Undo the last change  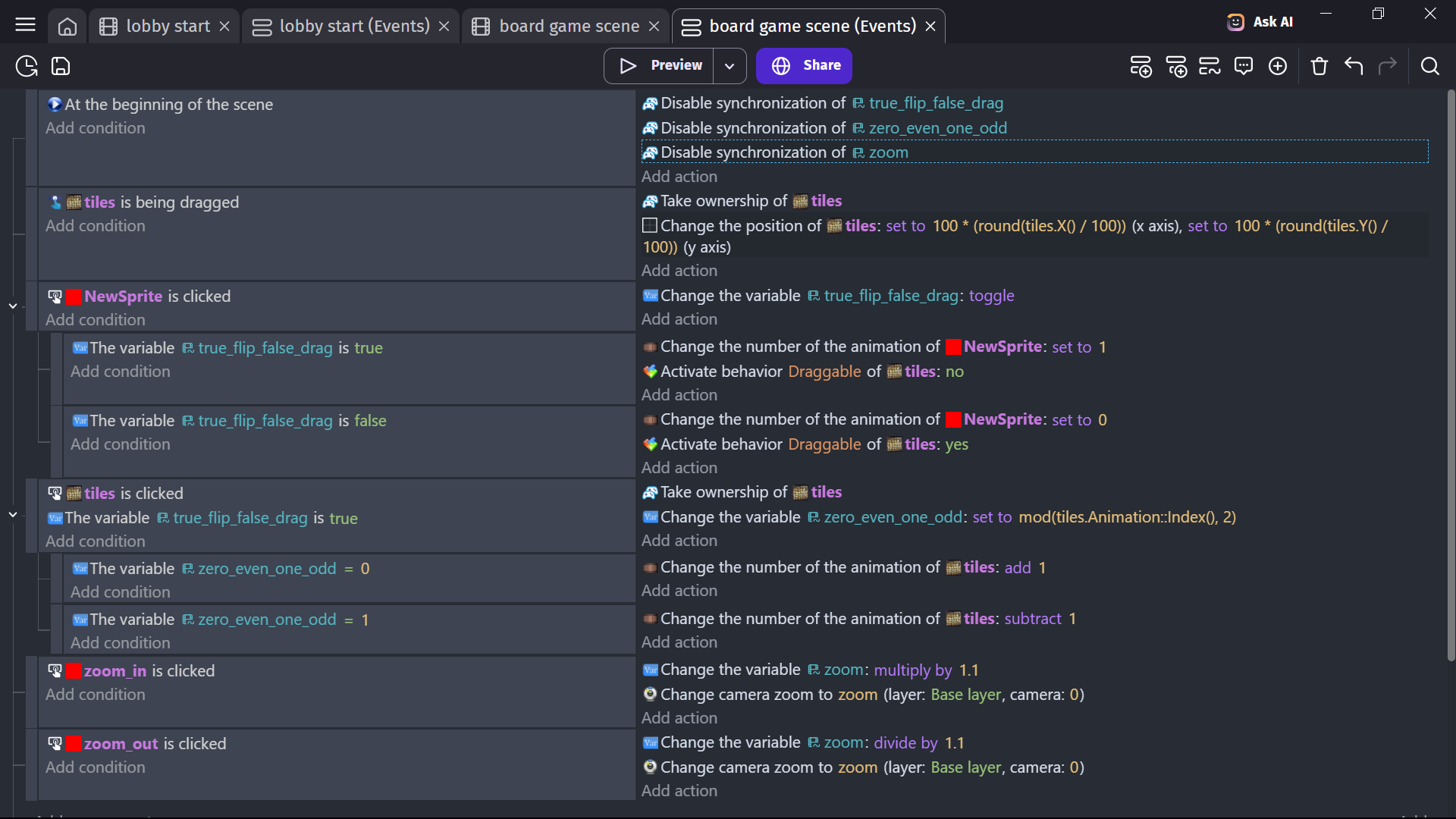click(x=1354, y=66)
